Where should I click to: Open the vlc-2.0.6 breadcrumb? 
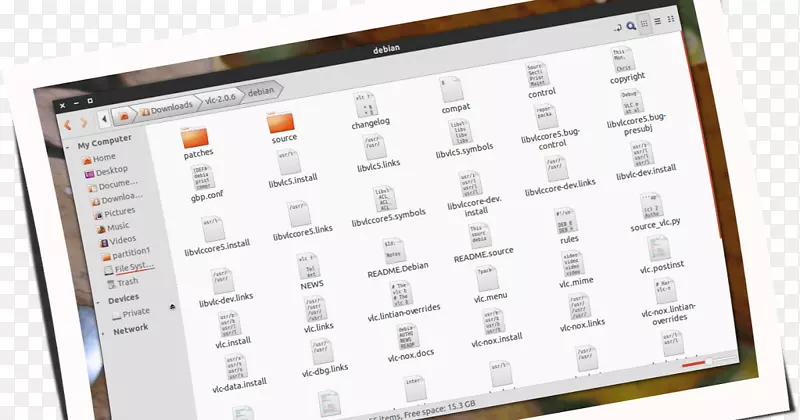coord(220,98)
